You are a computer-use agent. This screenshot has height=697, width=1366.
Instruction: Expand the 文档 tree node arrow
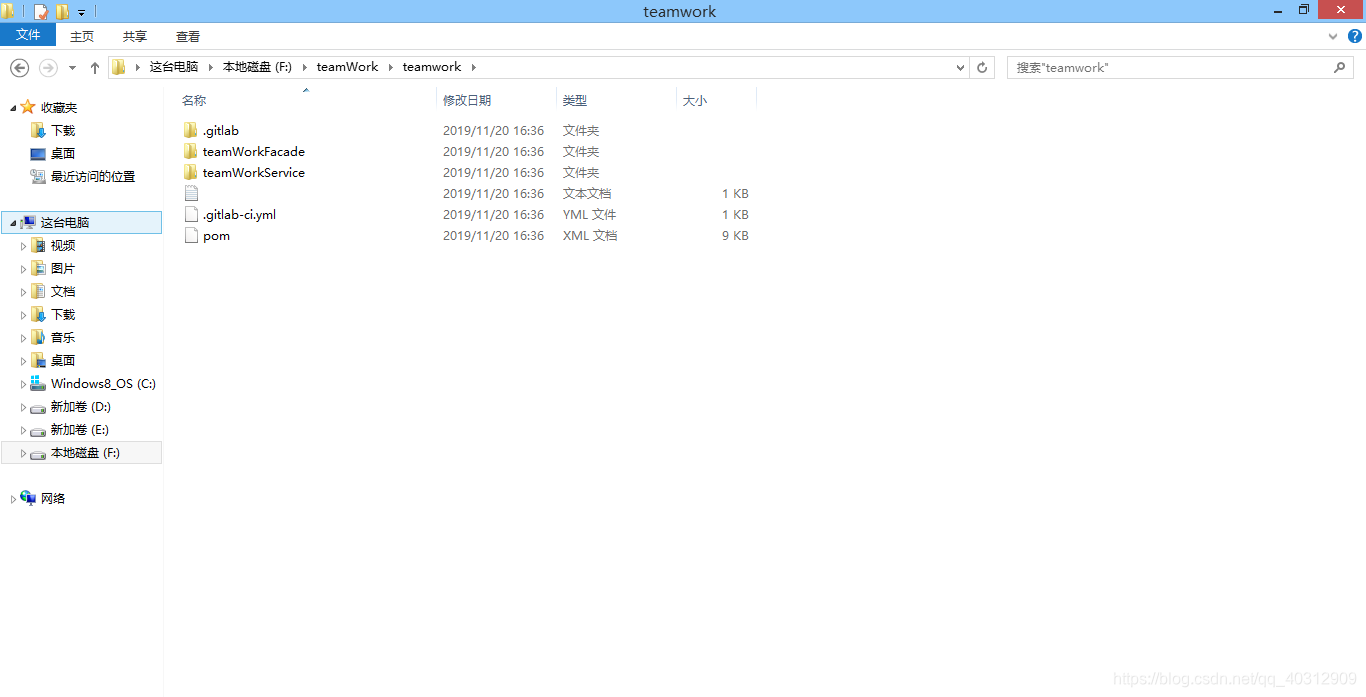pos(24,292)
